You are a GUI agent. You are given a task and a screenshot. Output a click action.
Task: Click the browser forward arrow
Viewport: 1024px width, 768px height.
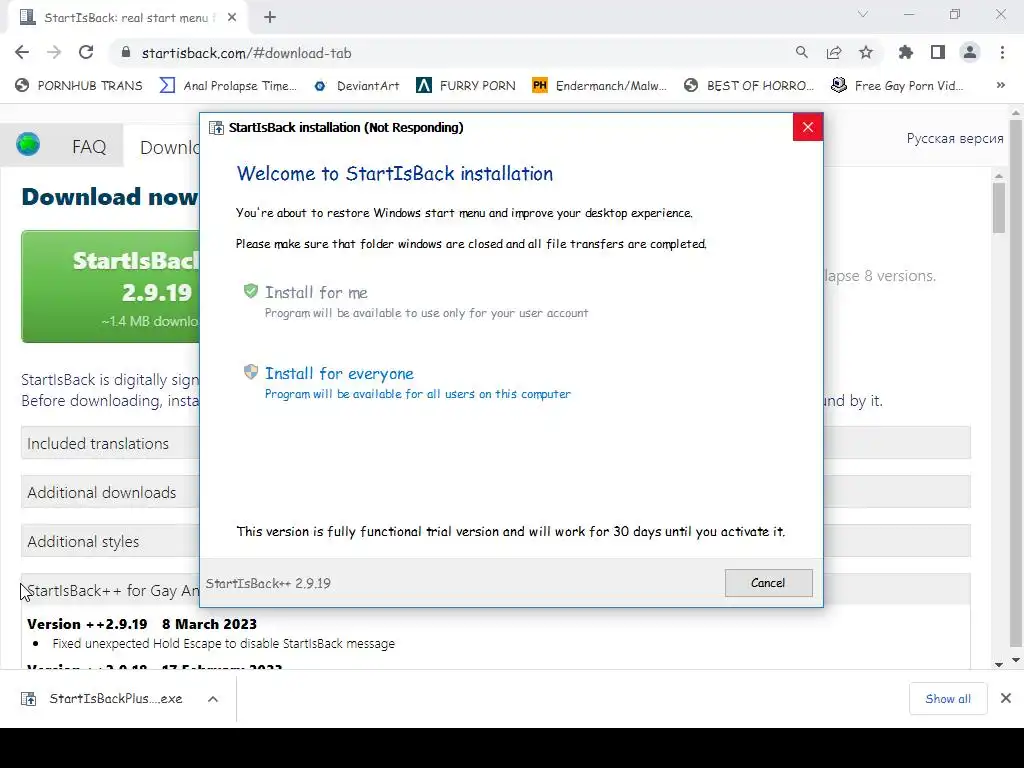pyautogui.click(x=54, y=53)
